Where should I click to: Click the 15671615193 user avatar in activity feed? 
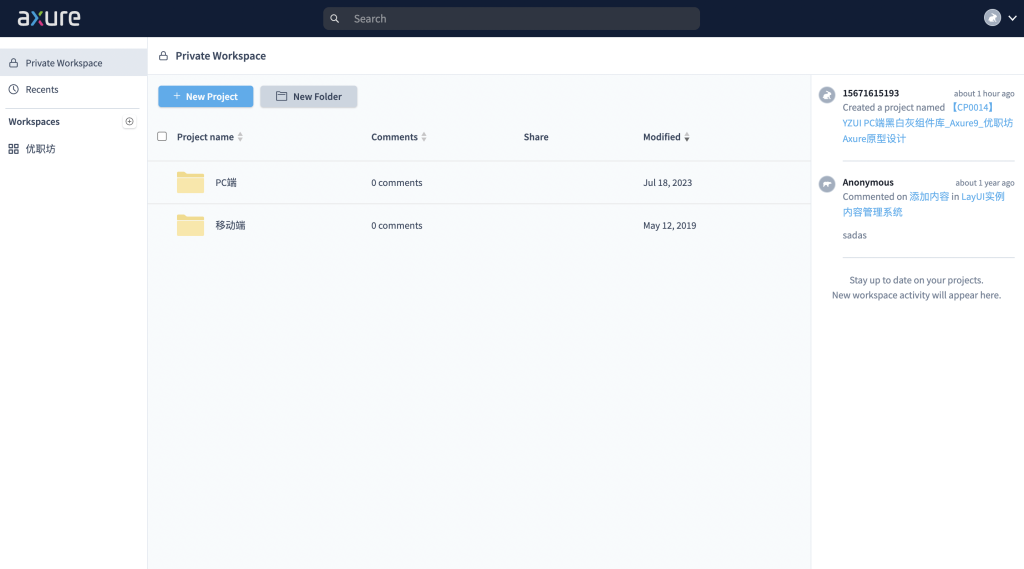click(x=826, y=95)
